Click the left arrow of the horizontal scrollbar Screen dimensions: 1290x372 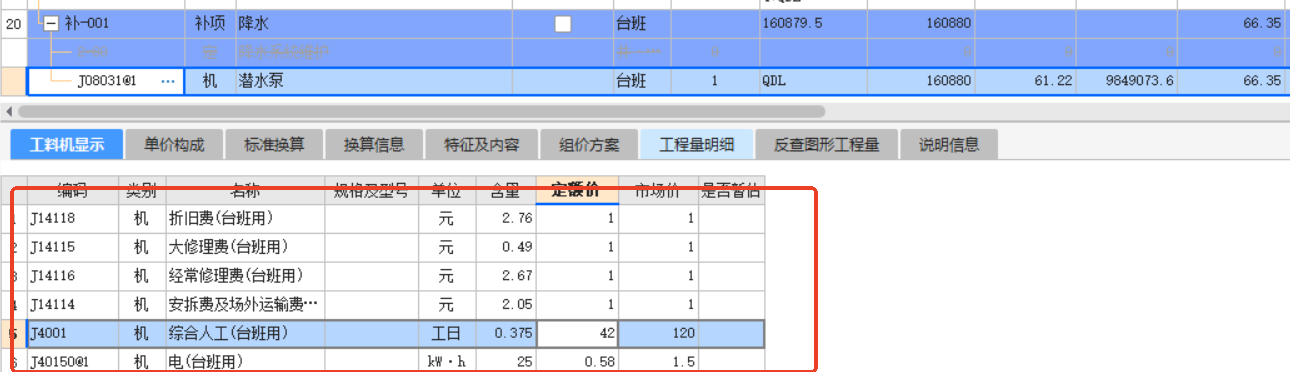[x=9, y=111]
